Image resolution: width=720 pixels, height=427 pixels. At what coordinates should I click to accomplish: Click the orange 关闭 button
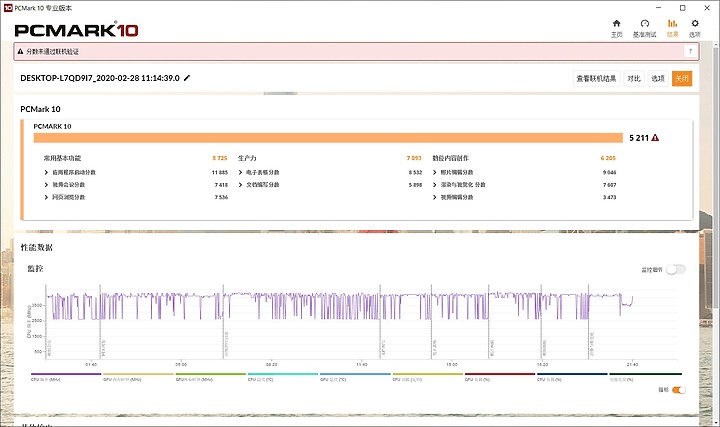[682, 79]
